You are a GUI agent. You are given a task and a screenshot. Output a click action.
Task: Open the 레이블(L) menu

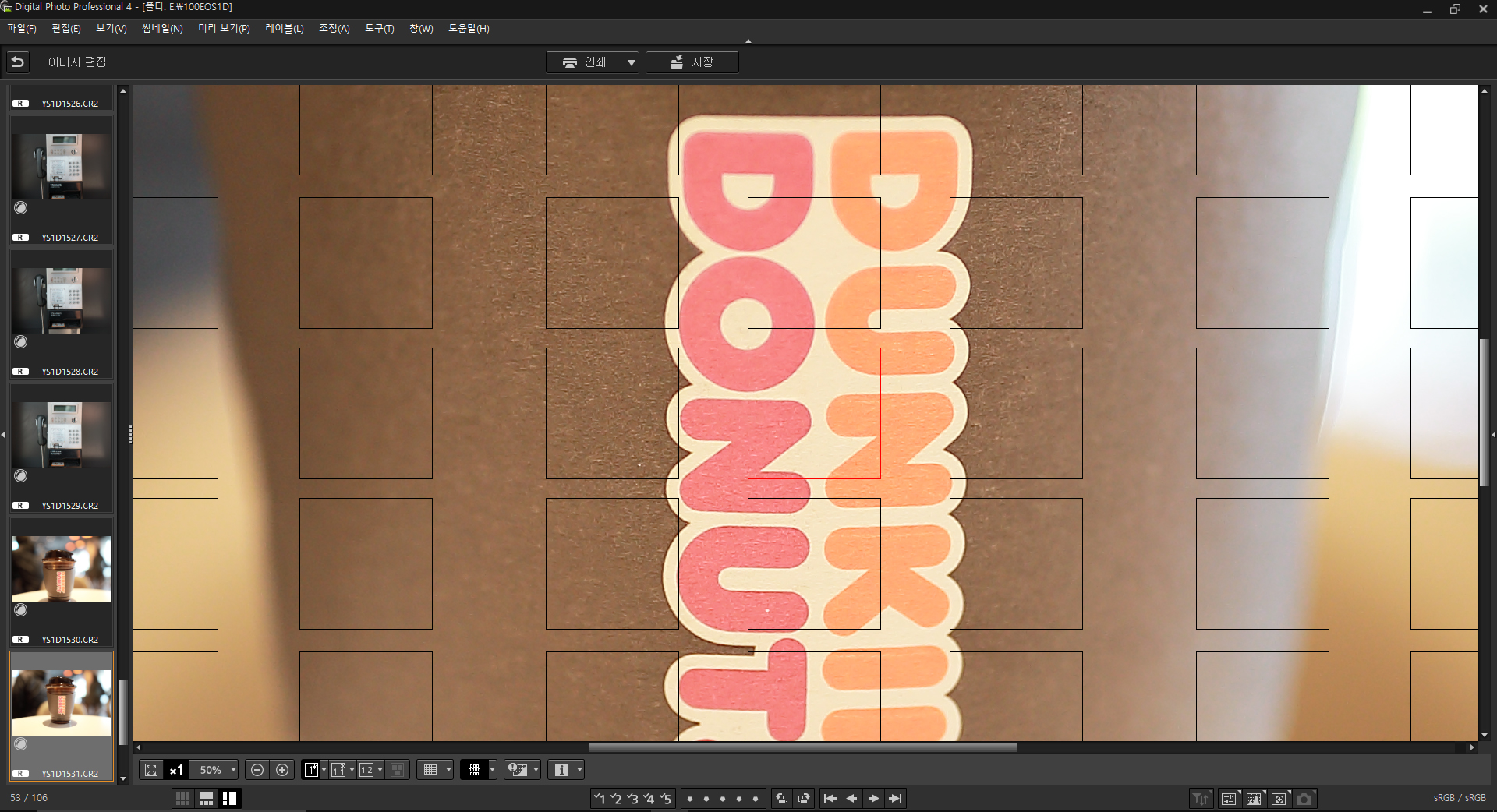point(285,28)
